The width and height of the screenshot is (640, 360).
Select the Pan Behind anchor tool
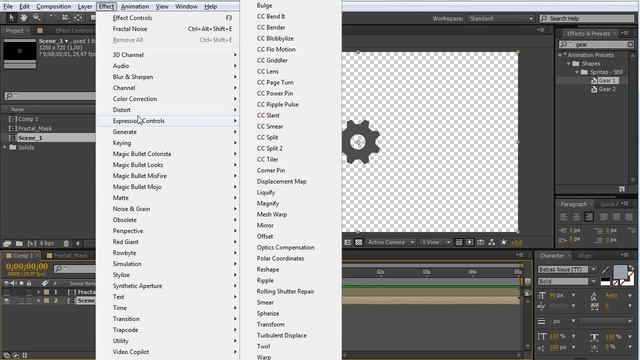click(x=78, y=18)
